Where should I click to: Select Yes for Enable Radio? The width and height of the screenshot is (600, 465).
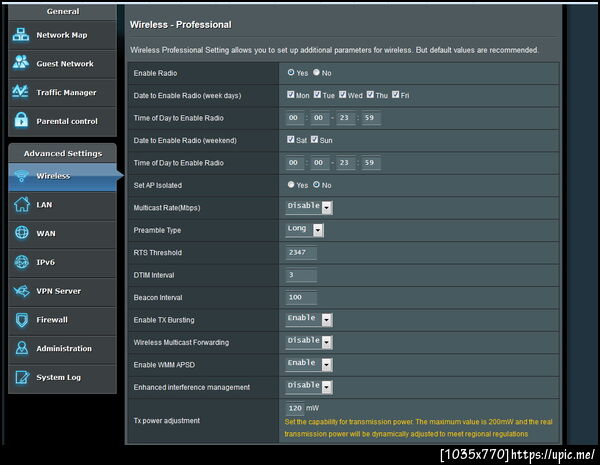pos(291,72)
